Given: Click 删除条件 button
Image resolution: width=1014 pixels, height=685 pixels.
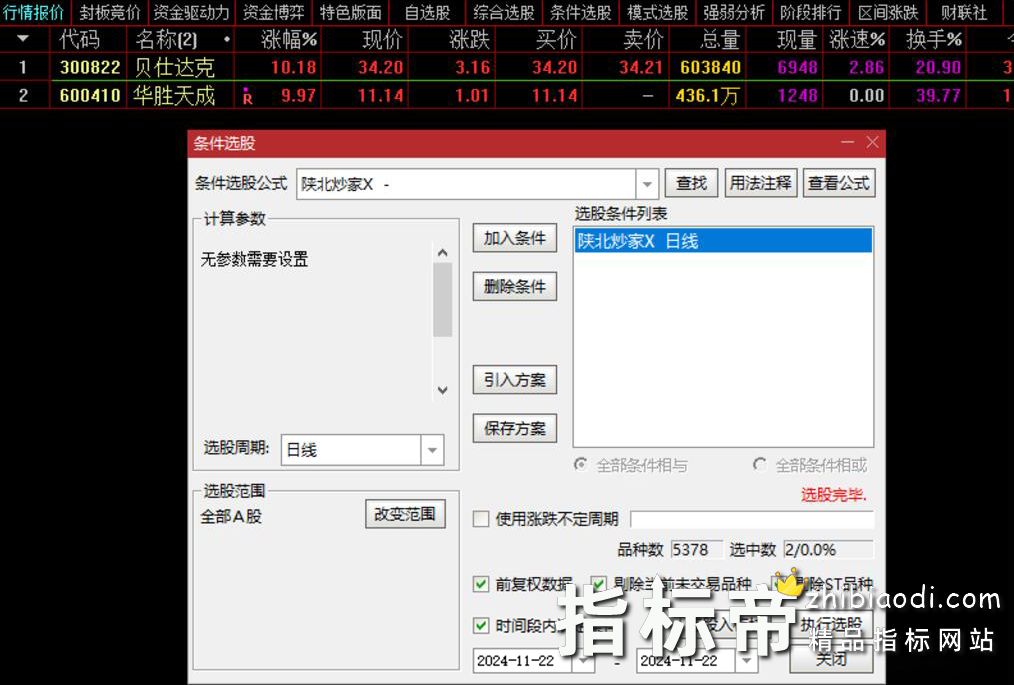Looking at the screenshot, I should 515,287.
